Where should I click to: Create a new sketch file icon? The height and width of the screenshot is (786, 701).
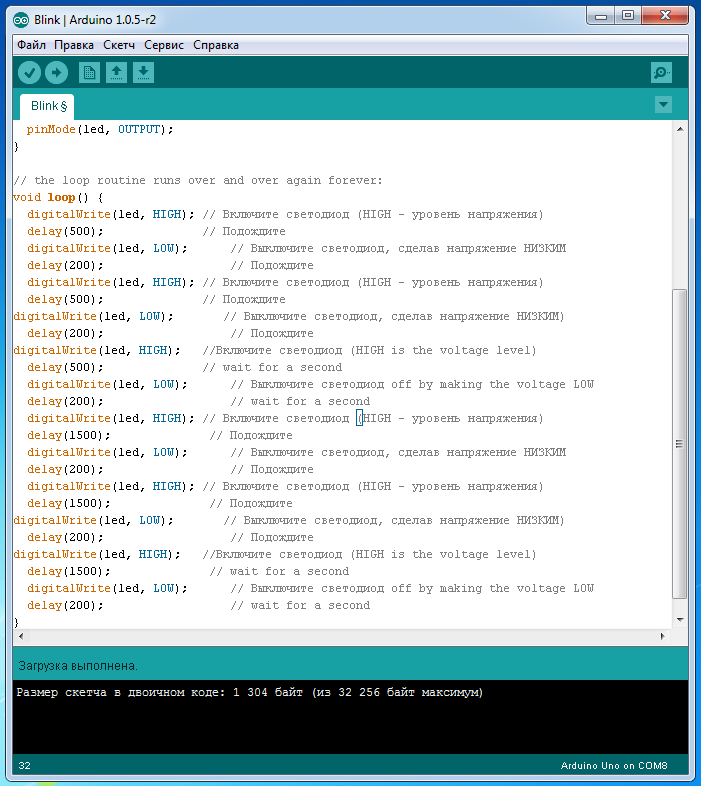(x=90, y=72)
